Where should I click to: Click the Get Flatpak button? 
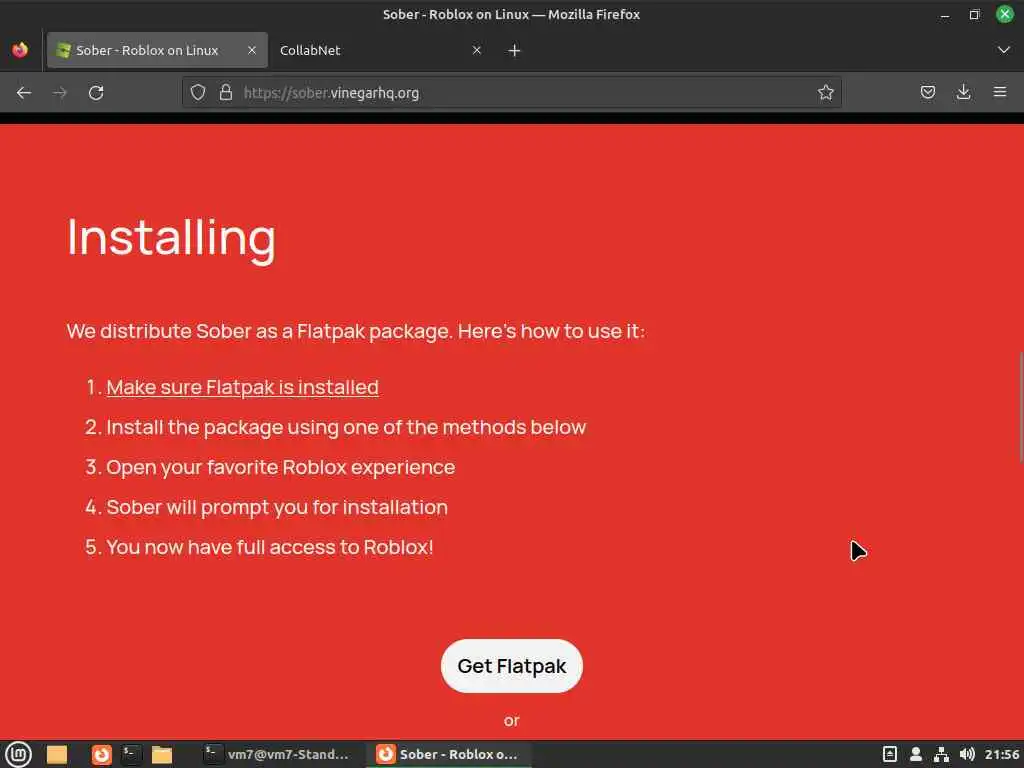pos(511,666)
